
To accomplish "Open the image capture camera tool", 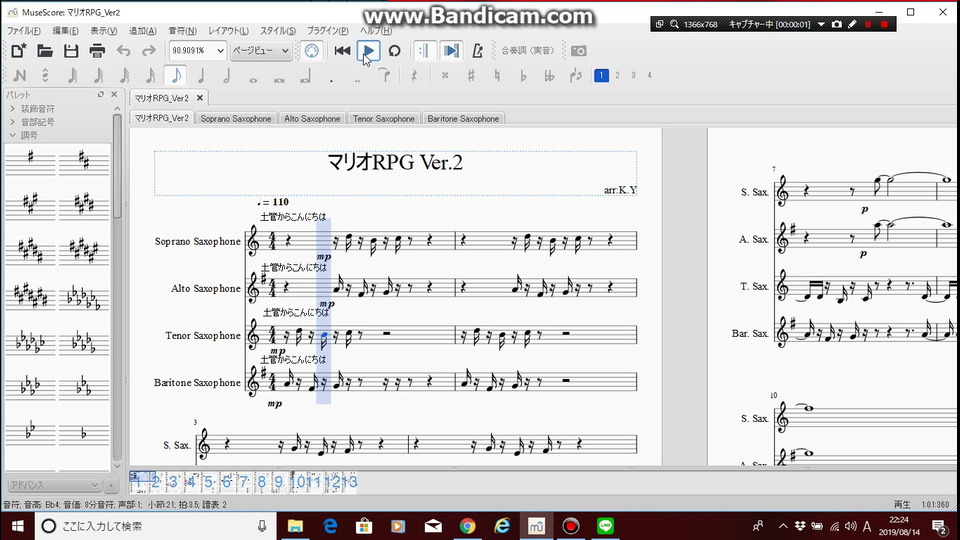I will pyautogui.click(x=579, y=51).
